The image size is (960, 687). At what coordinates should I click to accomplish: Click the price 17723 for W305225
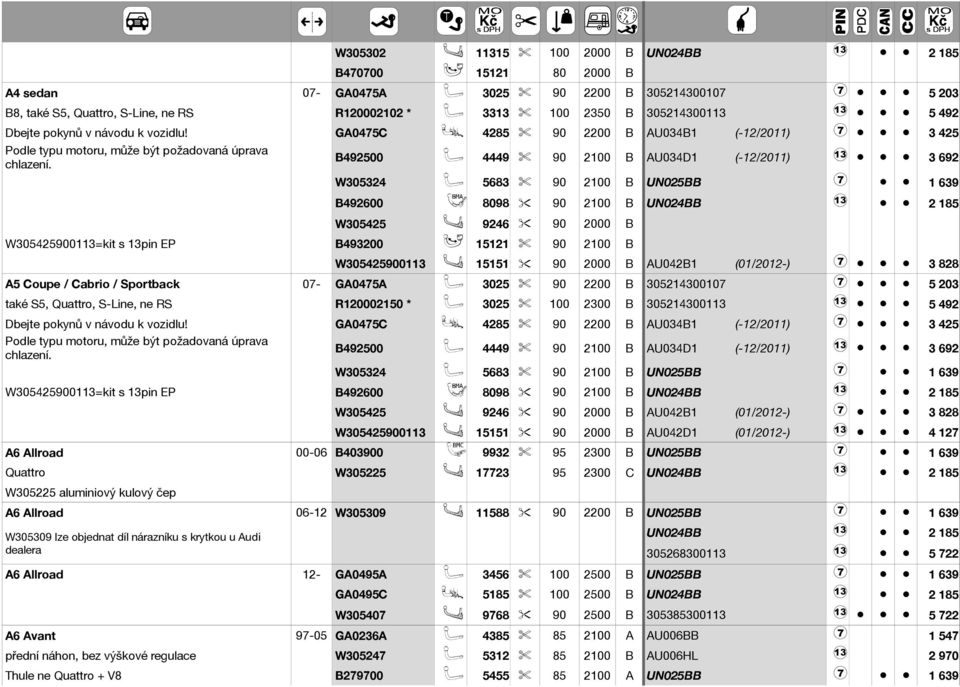pos(492,473)
